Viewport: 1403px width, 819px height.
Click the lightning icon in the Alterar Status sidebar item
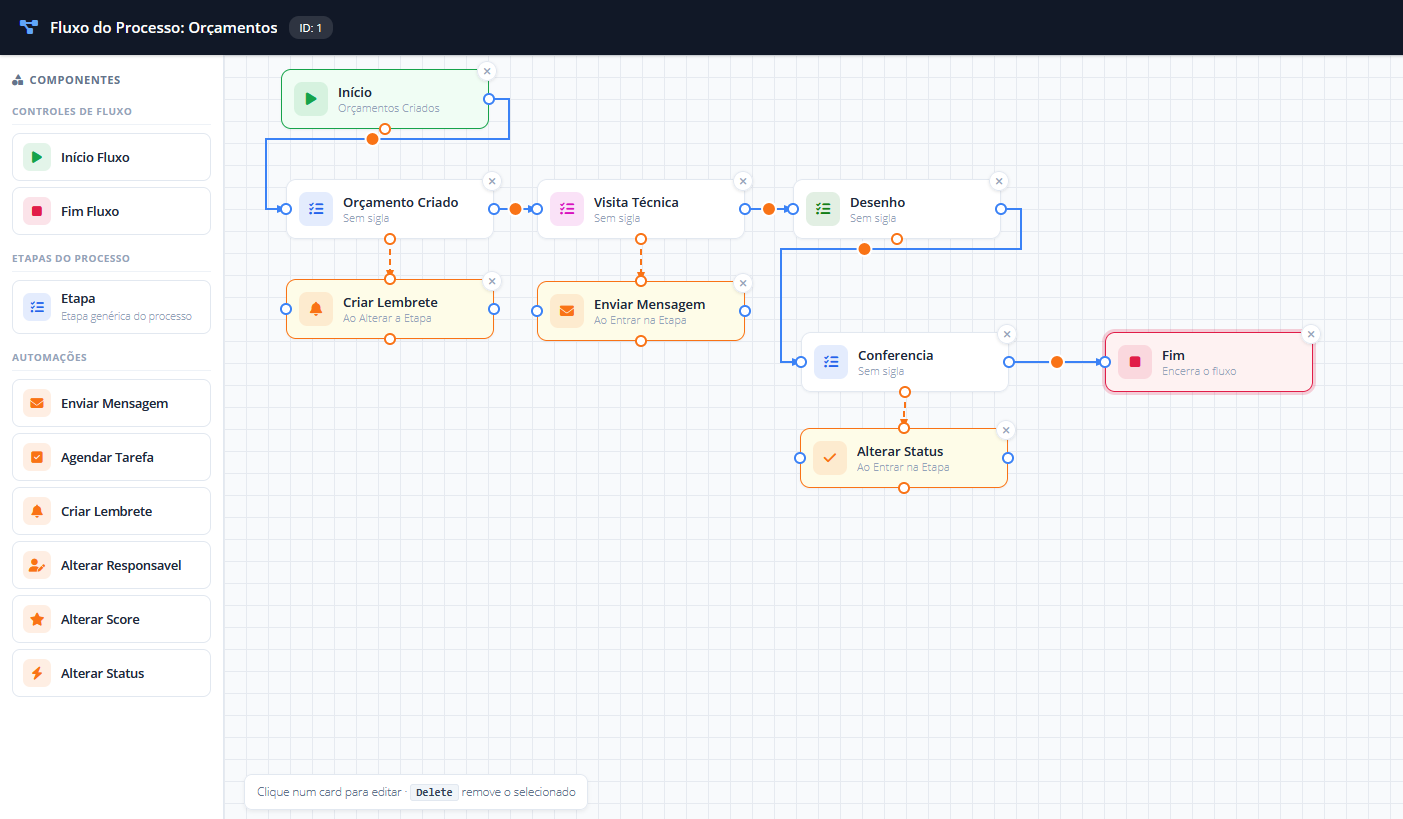coord(37,673)
